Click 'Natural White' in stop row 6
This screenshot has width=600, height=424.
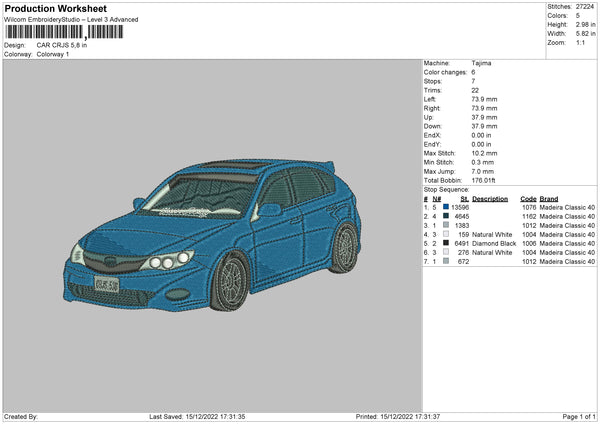(492, 253)
